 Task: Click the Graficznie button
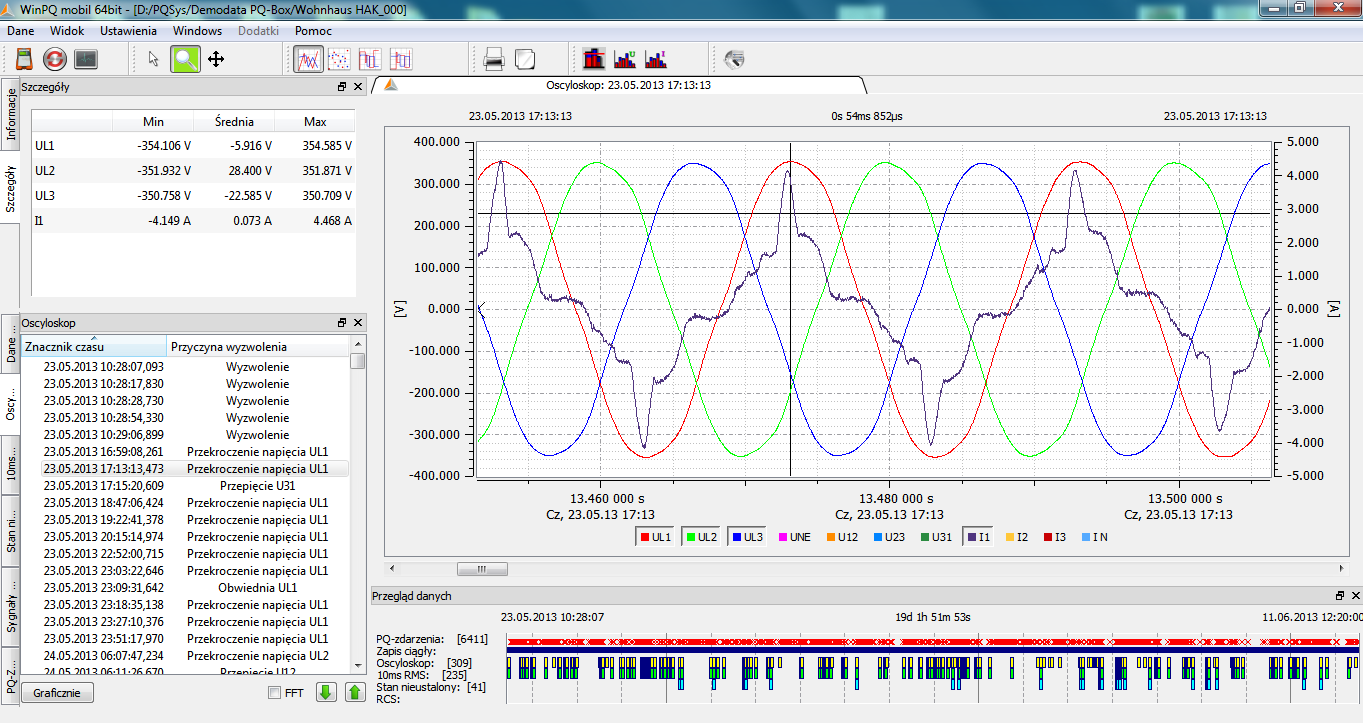tap(57, 692)
